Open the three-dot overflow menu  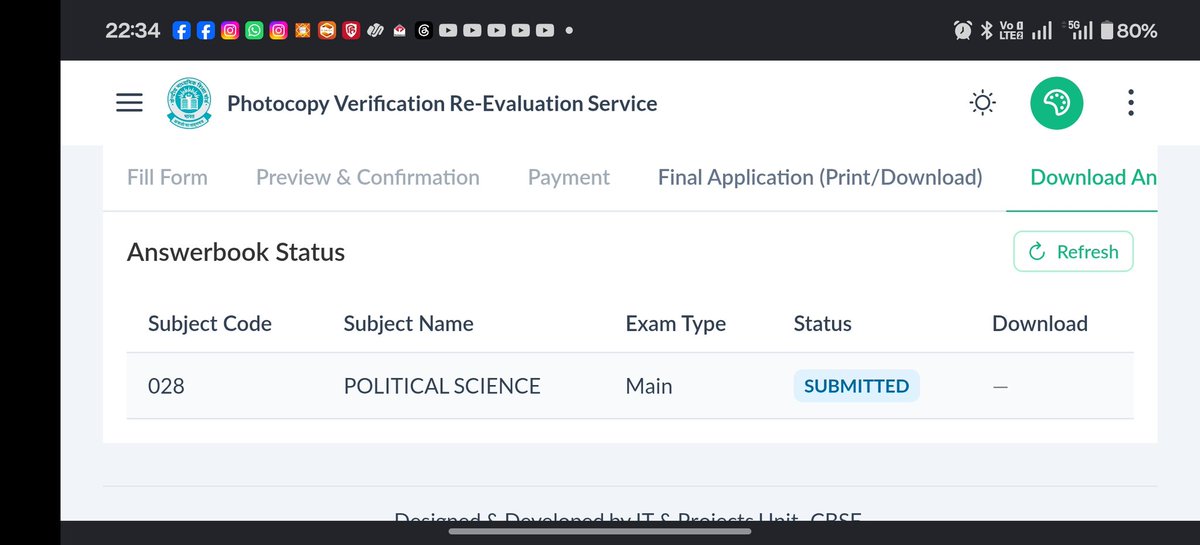coord(1130,103)
